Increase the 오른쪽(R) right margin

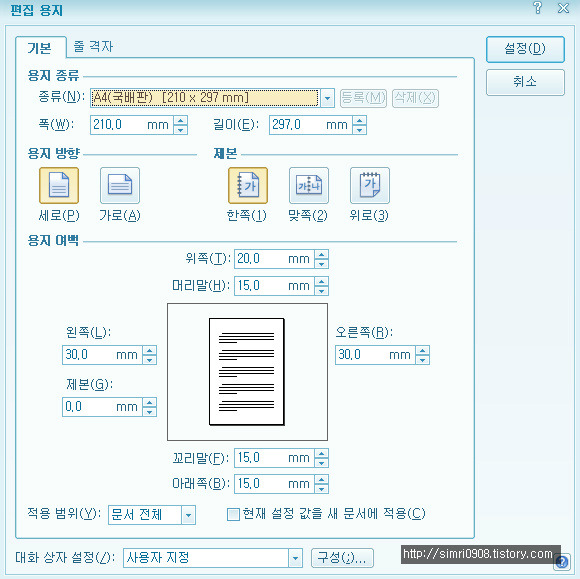click(x=422, y=350)
